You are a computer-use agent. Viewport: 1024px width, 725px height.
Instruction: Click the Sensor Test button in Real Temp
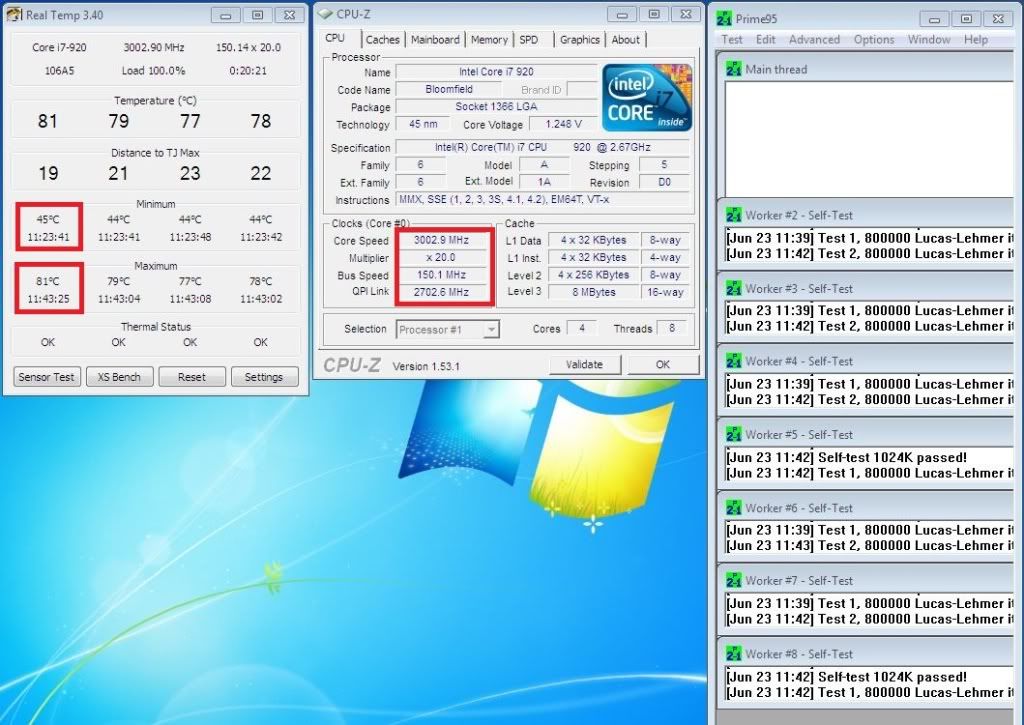click(x=46, y=377)
